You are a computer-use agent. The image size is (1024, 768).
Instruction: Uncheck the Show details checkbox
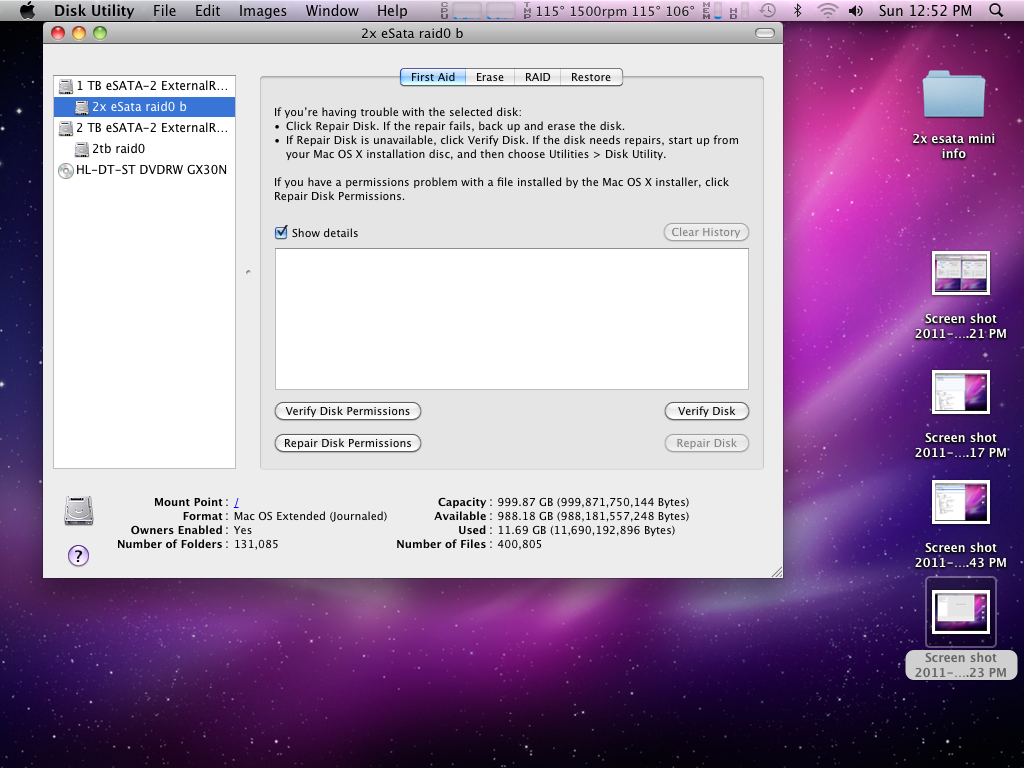(x=281, y=232)
